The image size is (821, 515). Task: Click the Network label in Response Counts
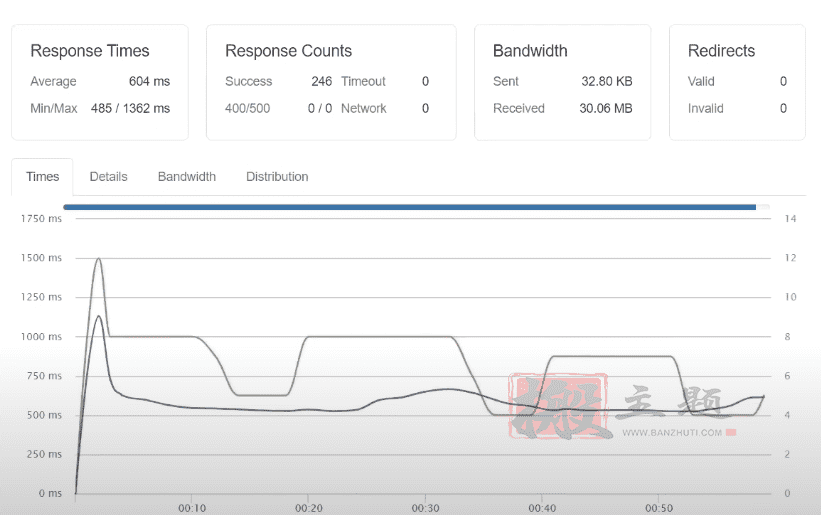click(x=363, y=108)
